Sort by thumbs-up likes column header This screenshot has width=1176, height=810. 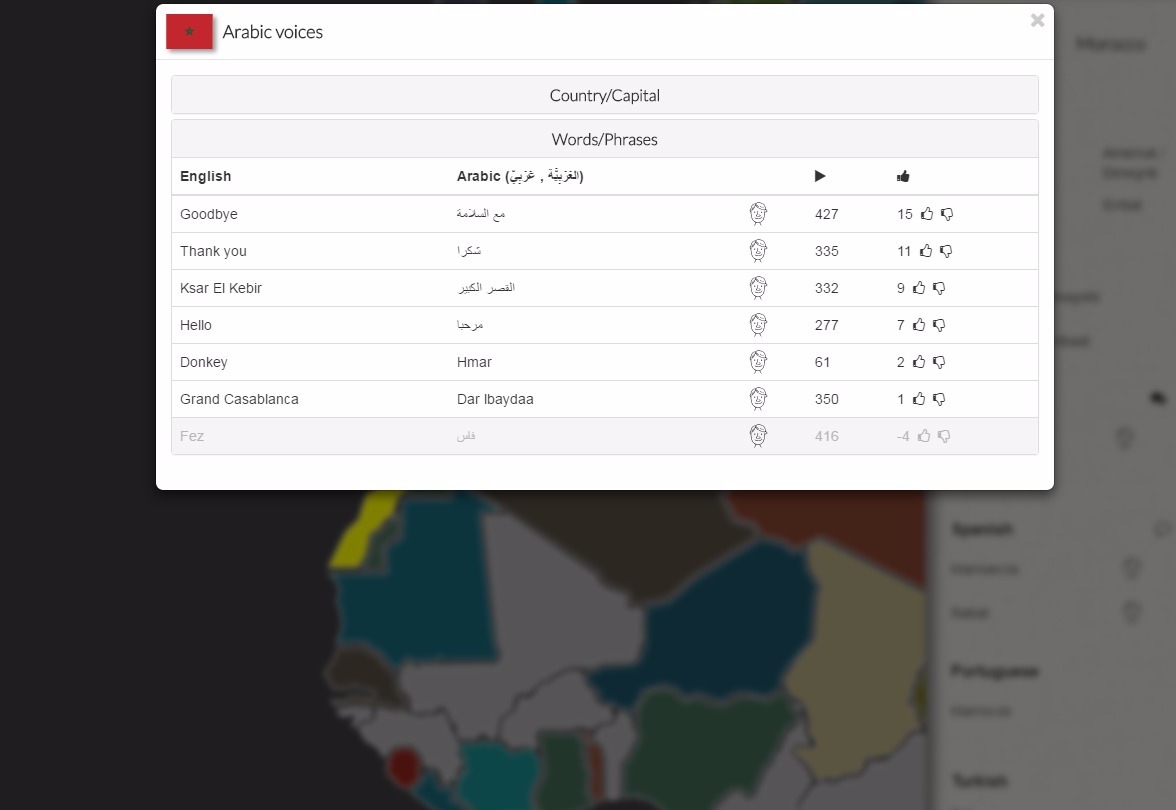point(903,176)
